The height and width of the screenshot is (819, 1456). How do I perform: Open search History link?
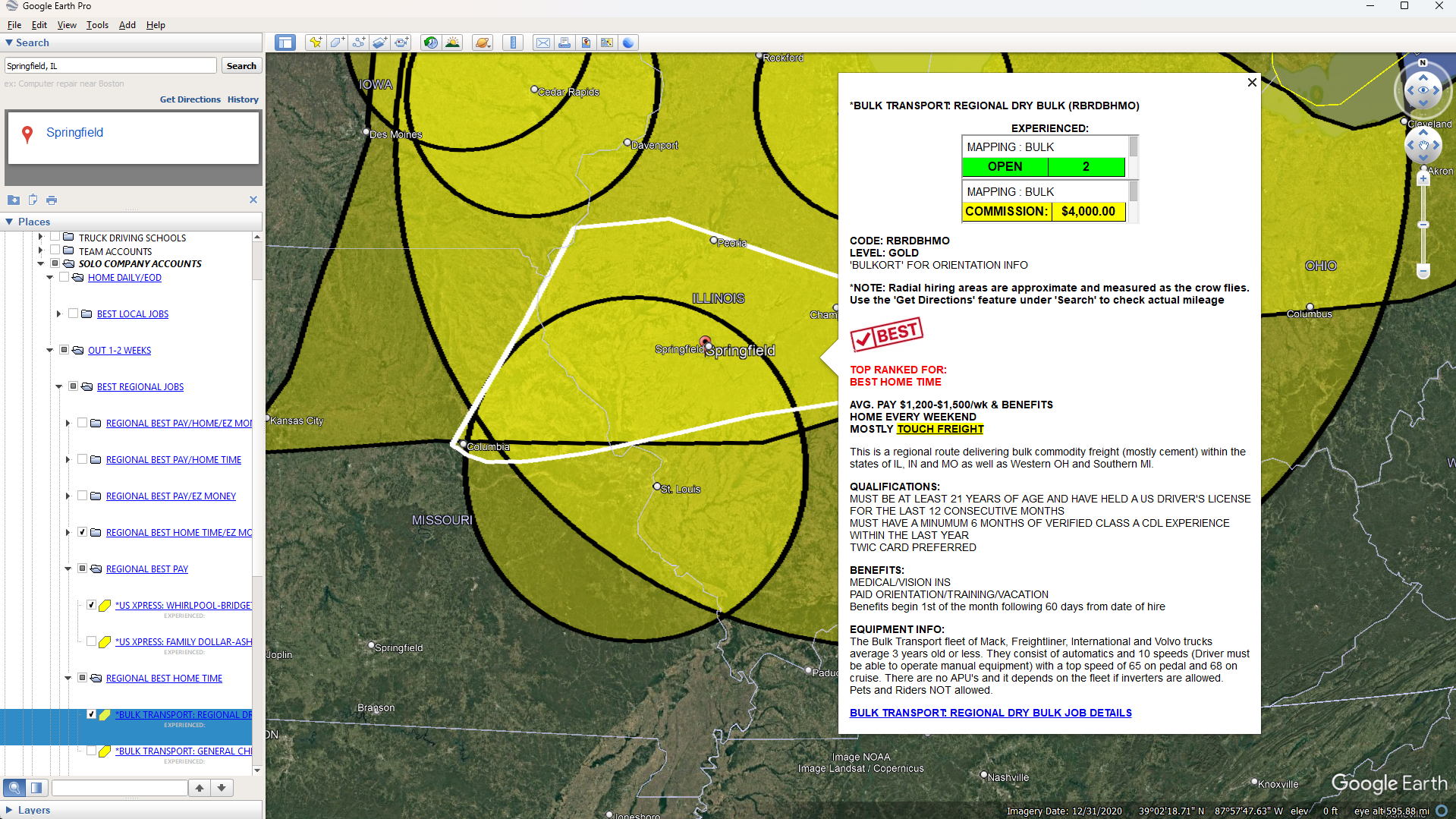(243, 99)
